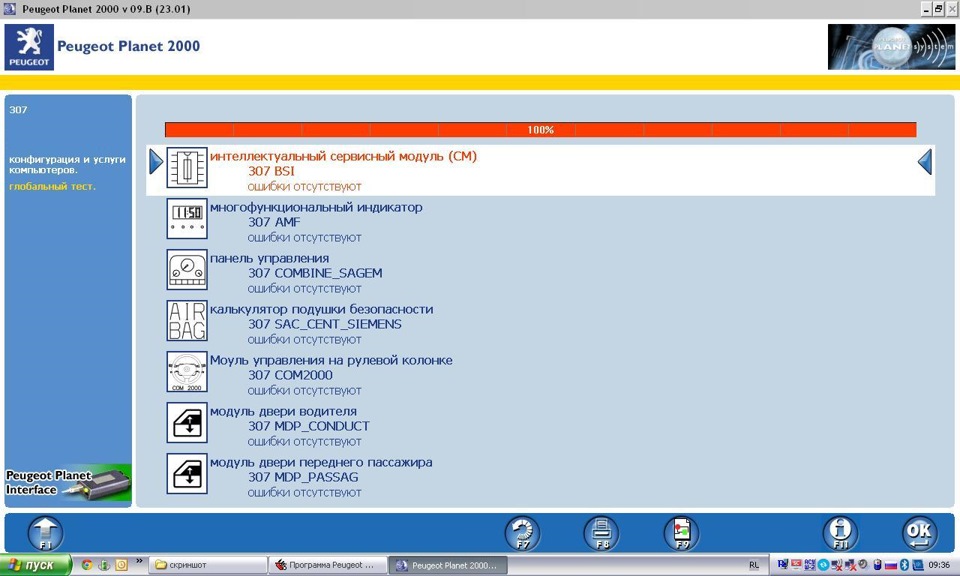Viewport: 960px width, 576px height.
Task: Click the AIR BAG icon
Action: tap(187, 321)
